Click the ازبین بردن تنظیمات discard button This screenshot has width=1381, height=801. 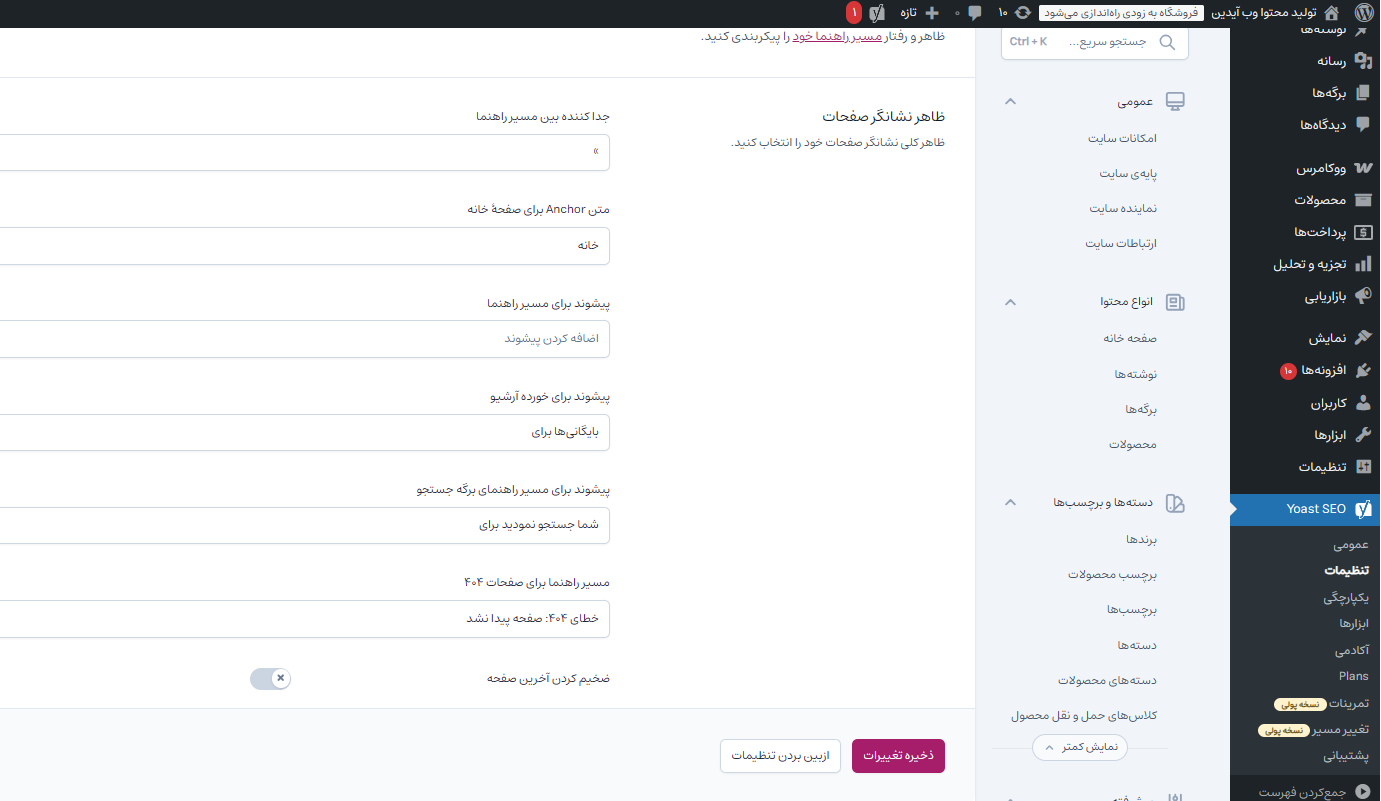[x=780, y=756]
